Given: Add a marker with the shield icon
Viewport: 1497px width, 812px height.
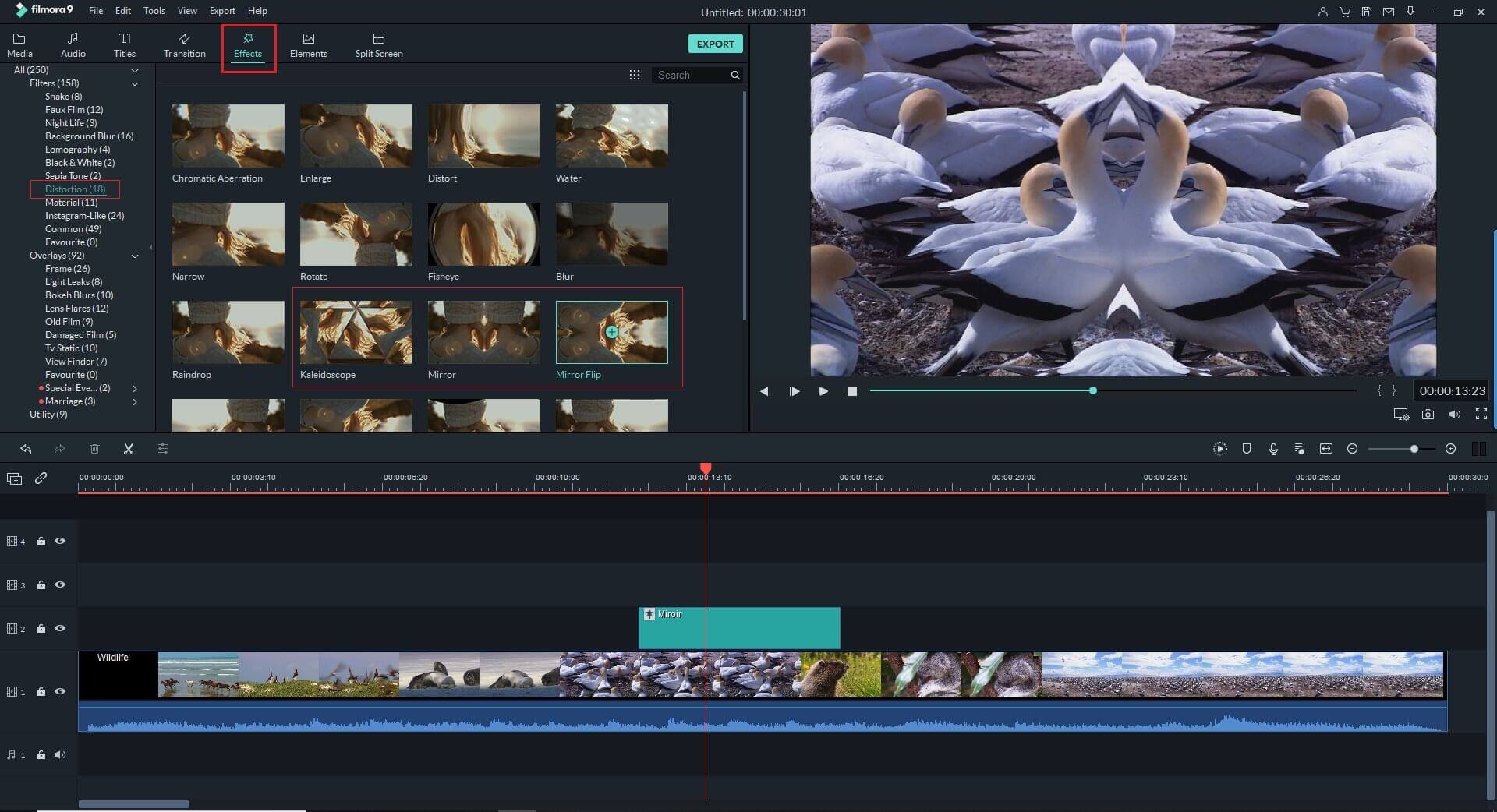Looking at the screenshot, I should (1247, 449).
